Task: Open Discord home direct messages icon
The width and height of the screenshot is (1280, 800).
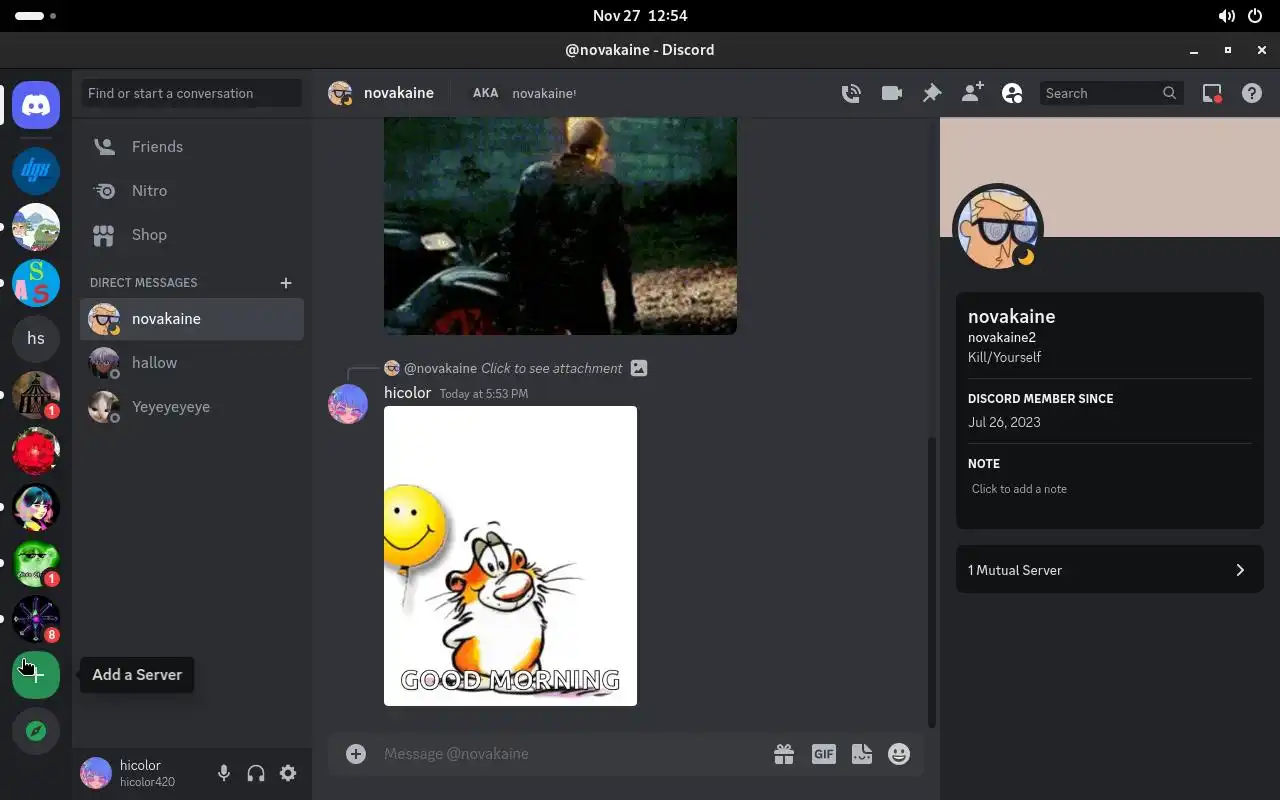Action: tap(36, 104)
